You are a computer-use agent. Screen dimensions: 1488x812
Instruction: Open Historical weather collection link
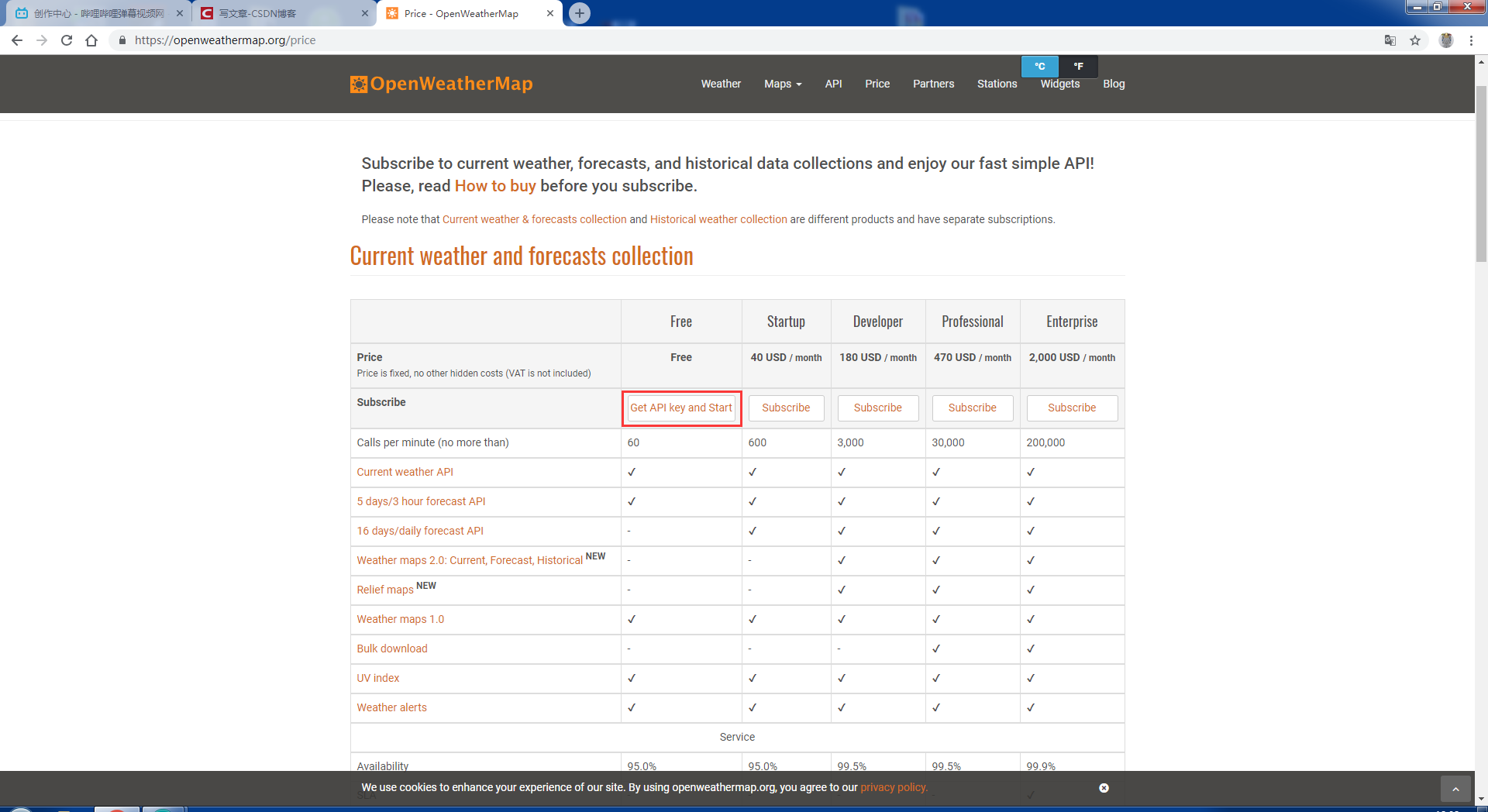coord(718,219)
